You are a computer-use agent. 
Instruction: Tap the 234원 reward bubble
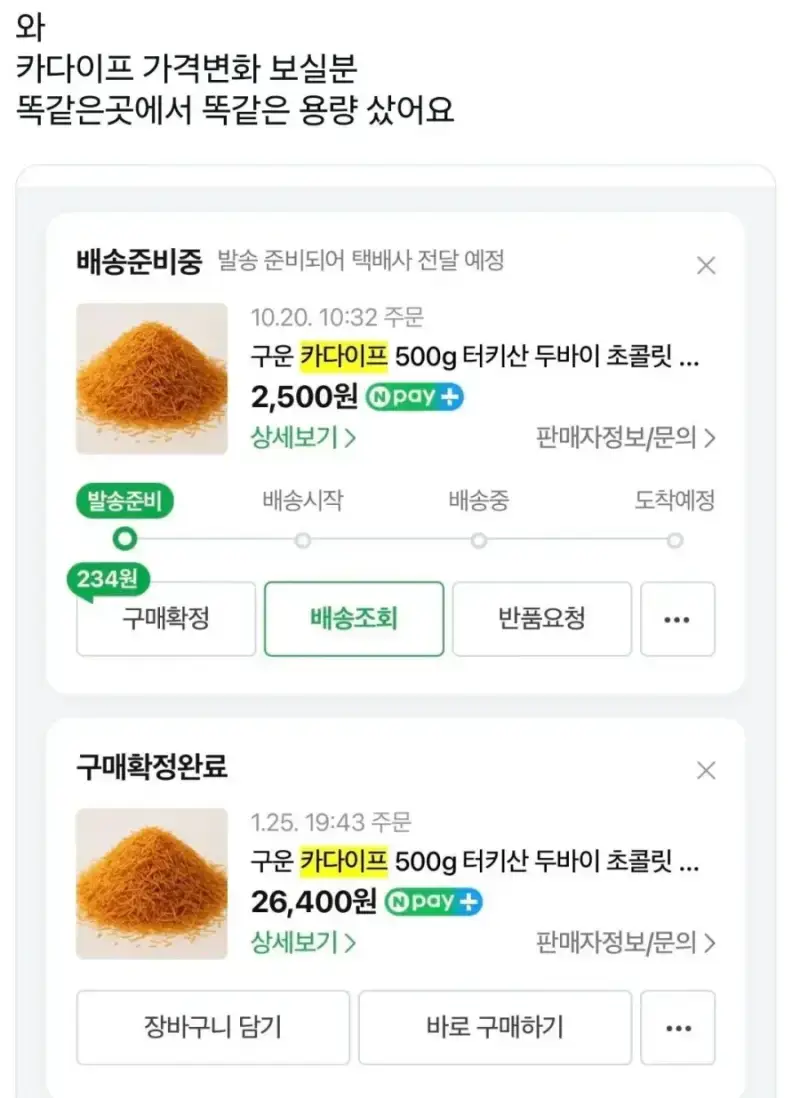(x=108, y=580)
